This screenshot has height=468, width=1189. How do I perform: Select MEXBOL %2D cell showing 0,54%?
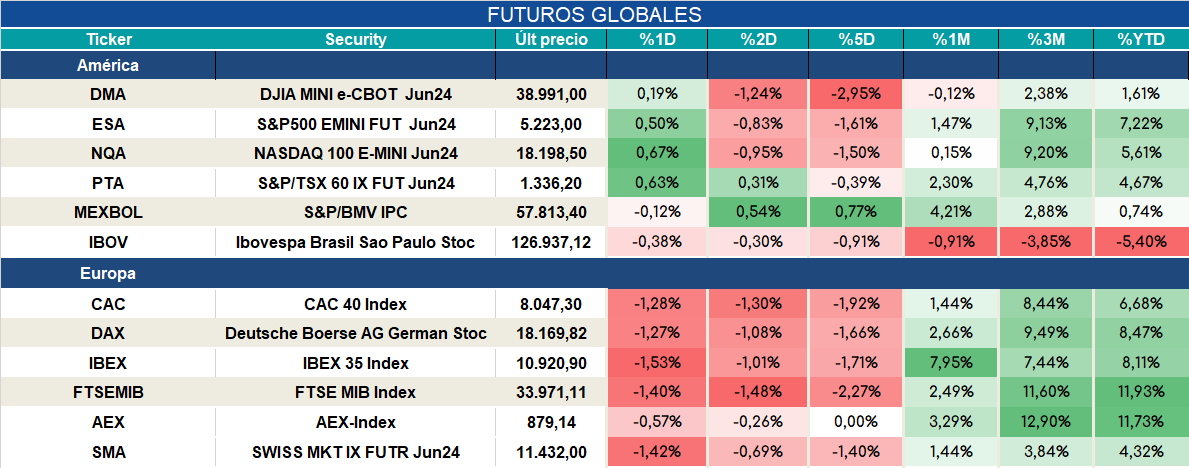(x=758, y=213)
